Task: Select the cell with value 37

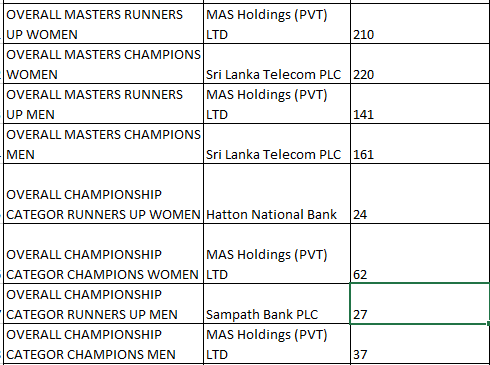Action: [x=420, y=344]
